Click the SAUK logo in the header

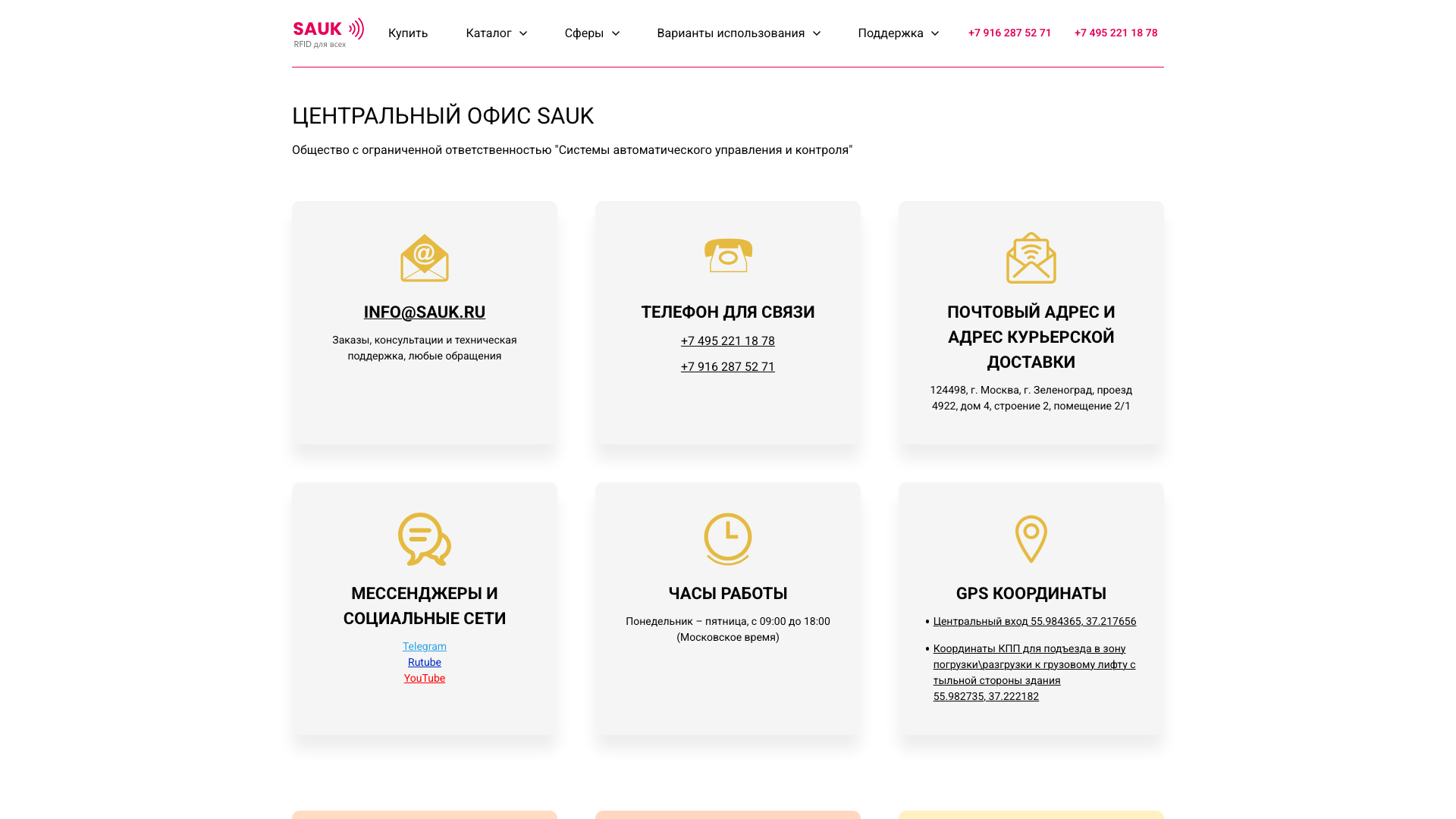tap(328, 33)
